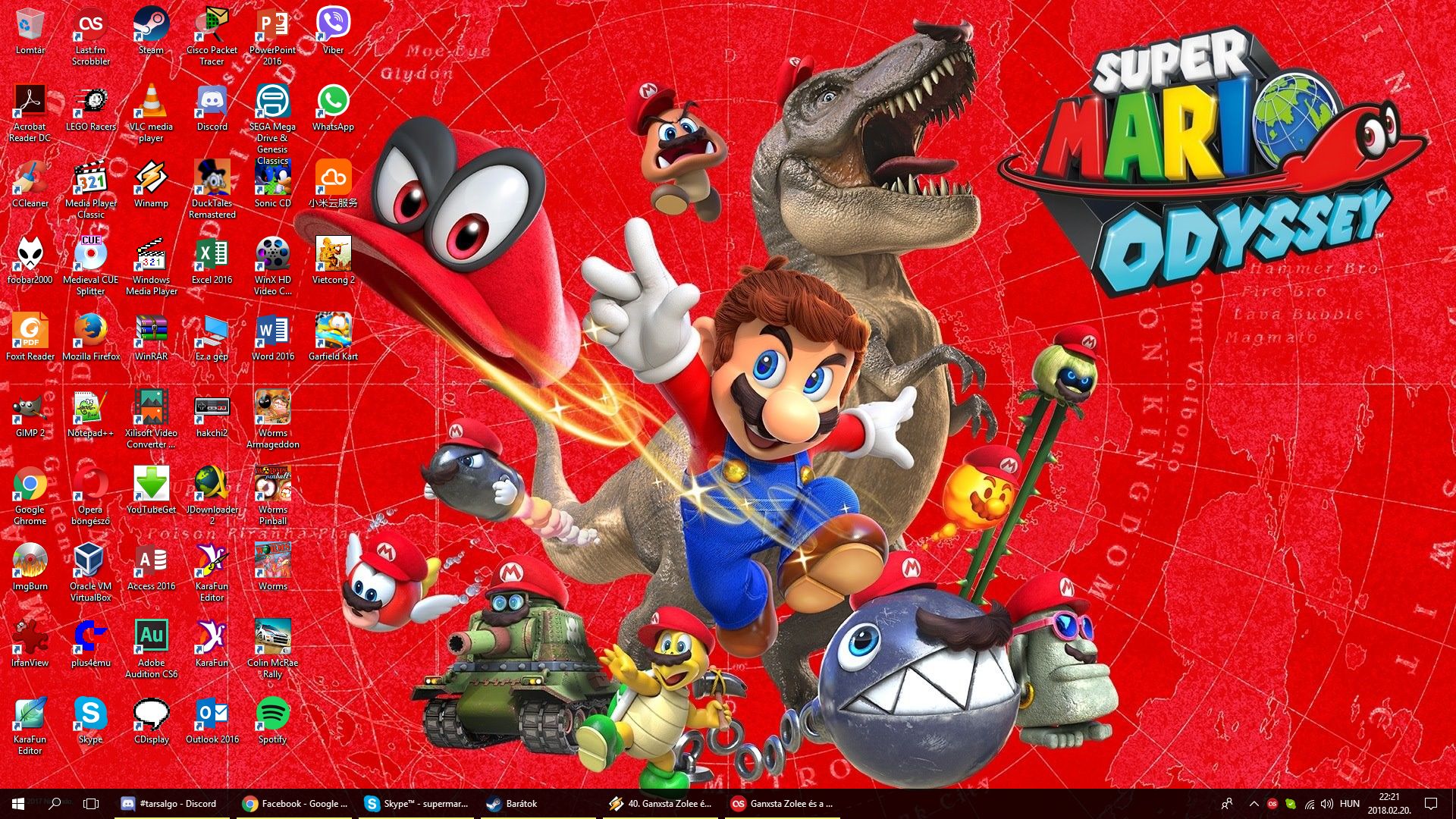Select the Worms Armageddon game icon
This screenshot has width=1456, height=819.
272,408
